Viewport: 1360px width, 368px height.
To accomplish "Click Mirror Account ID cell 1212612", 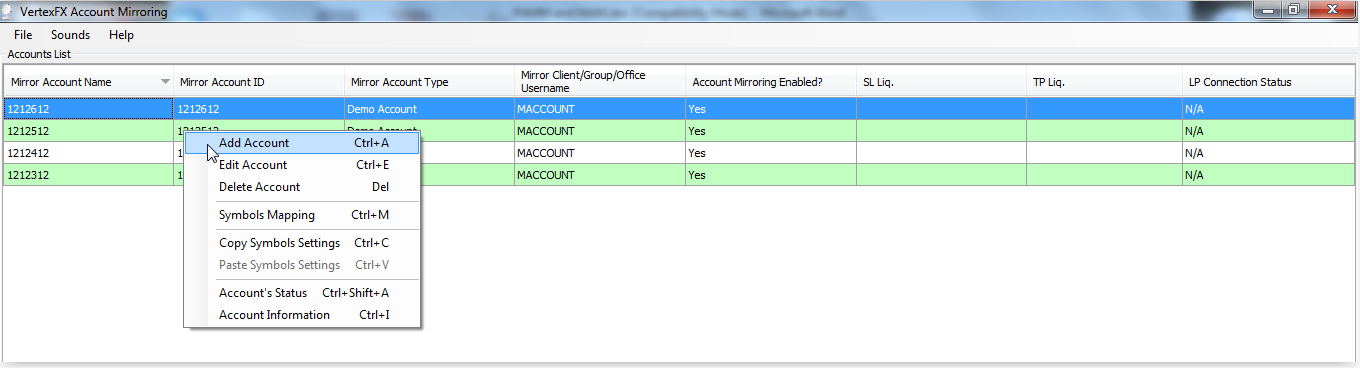I will (x=259, y=109).
